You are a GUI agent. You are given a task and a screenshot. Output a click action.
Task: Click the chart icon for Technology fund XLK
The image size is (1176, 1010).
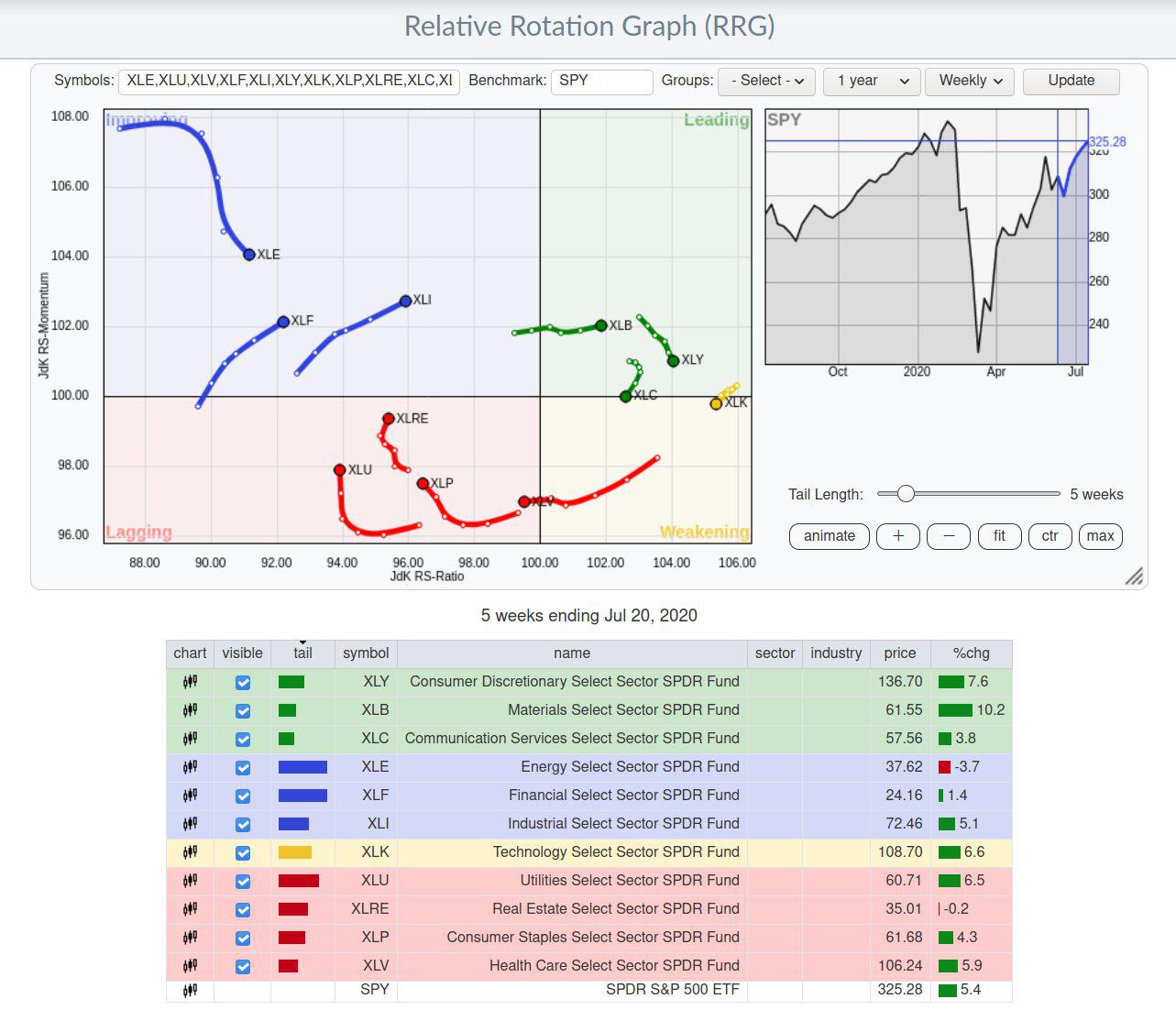click(x=190, y=852)
